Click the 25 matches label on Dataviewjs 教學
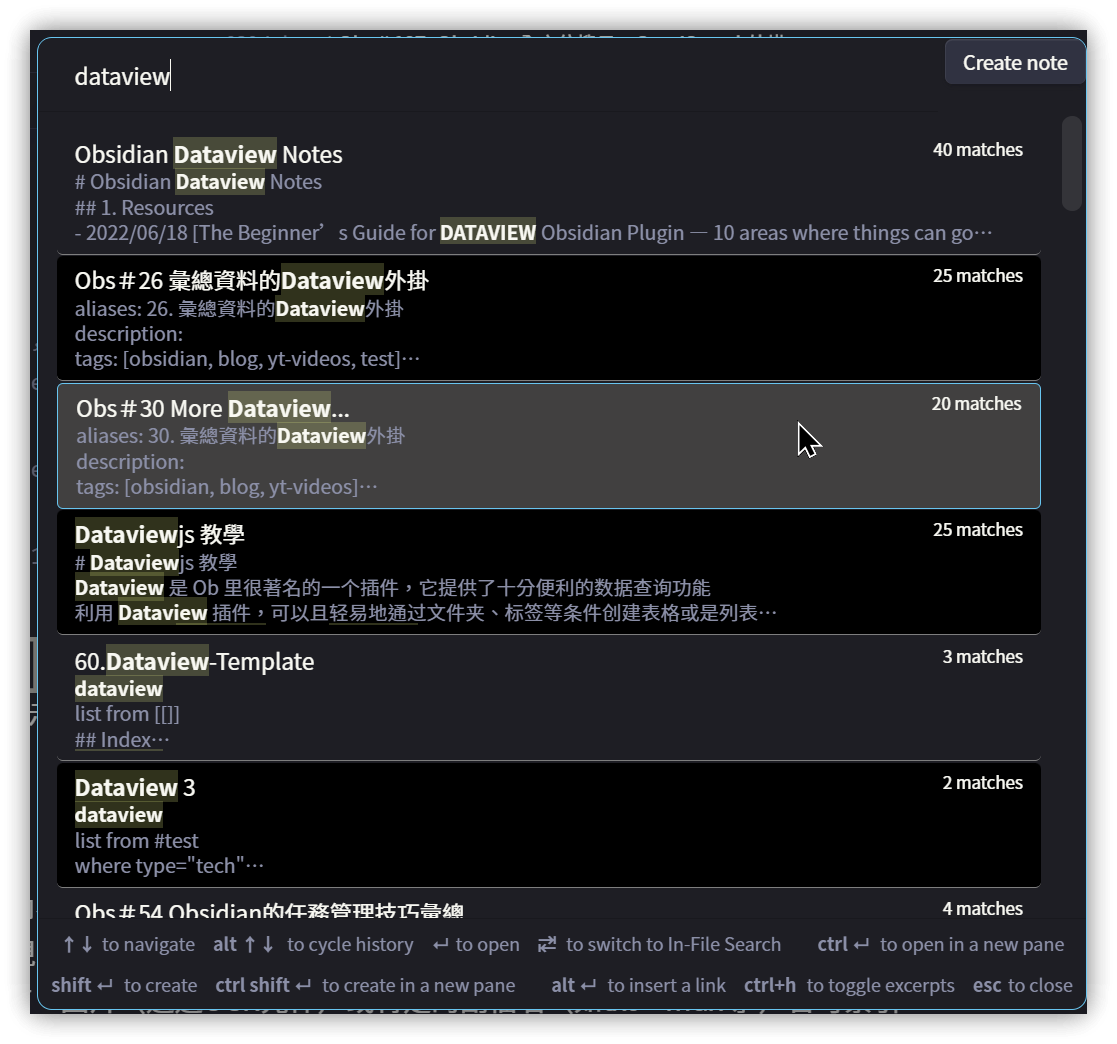The image size is (1117, 1044). 978,530
